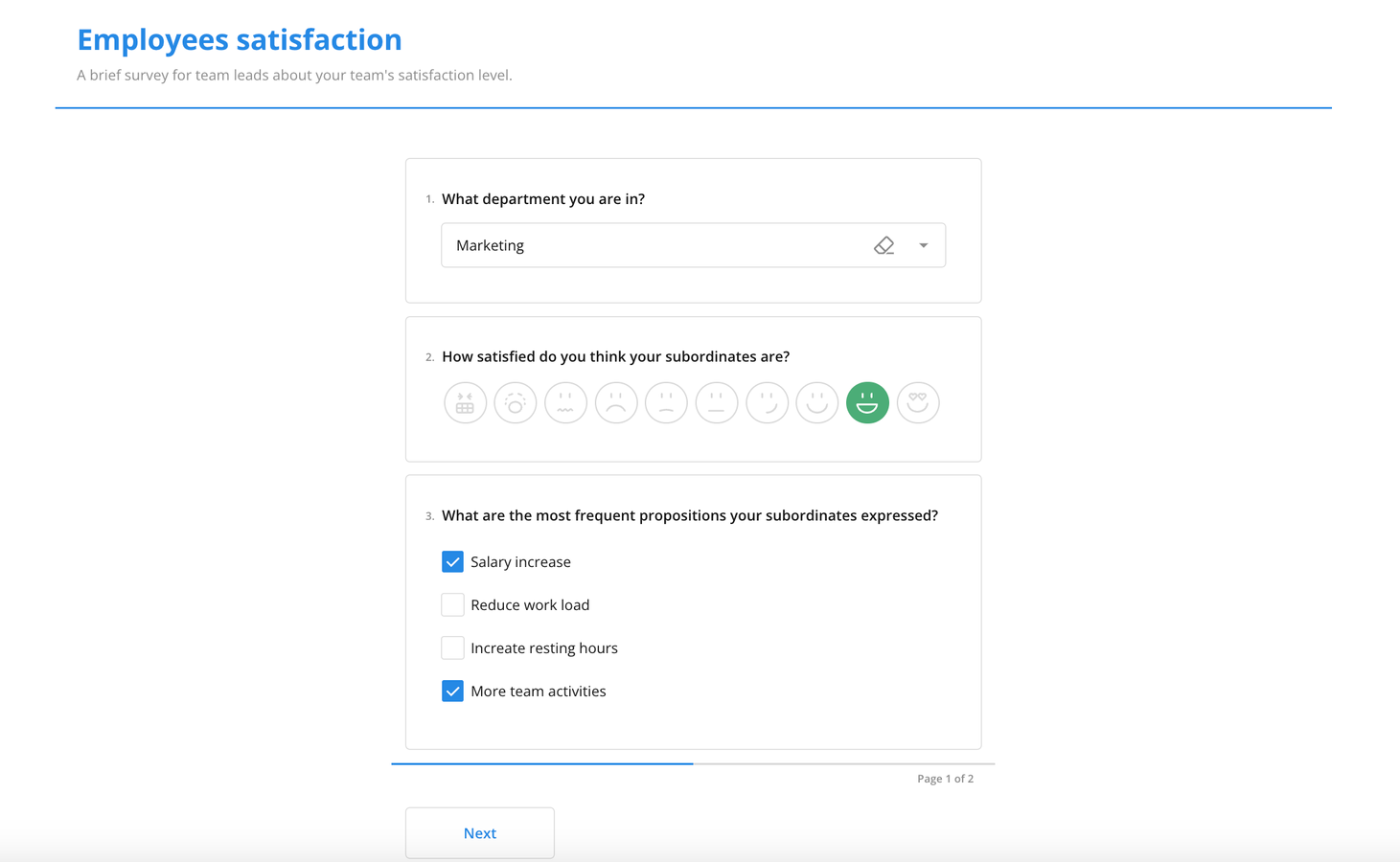Select the wavy-mouth uneasy face rating
Screen dimensions: 1400x862
pos(565,402)
